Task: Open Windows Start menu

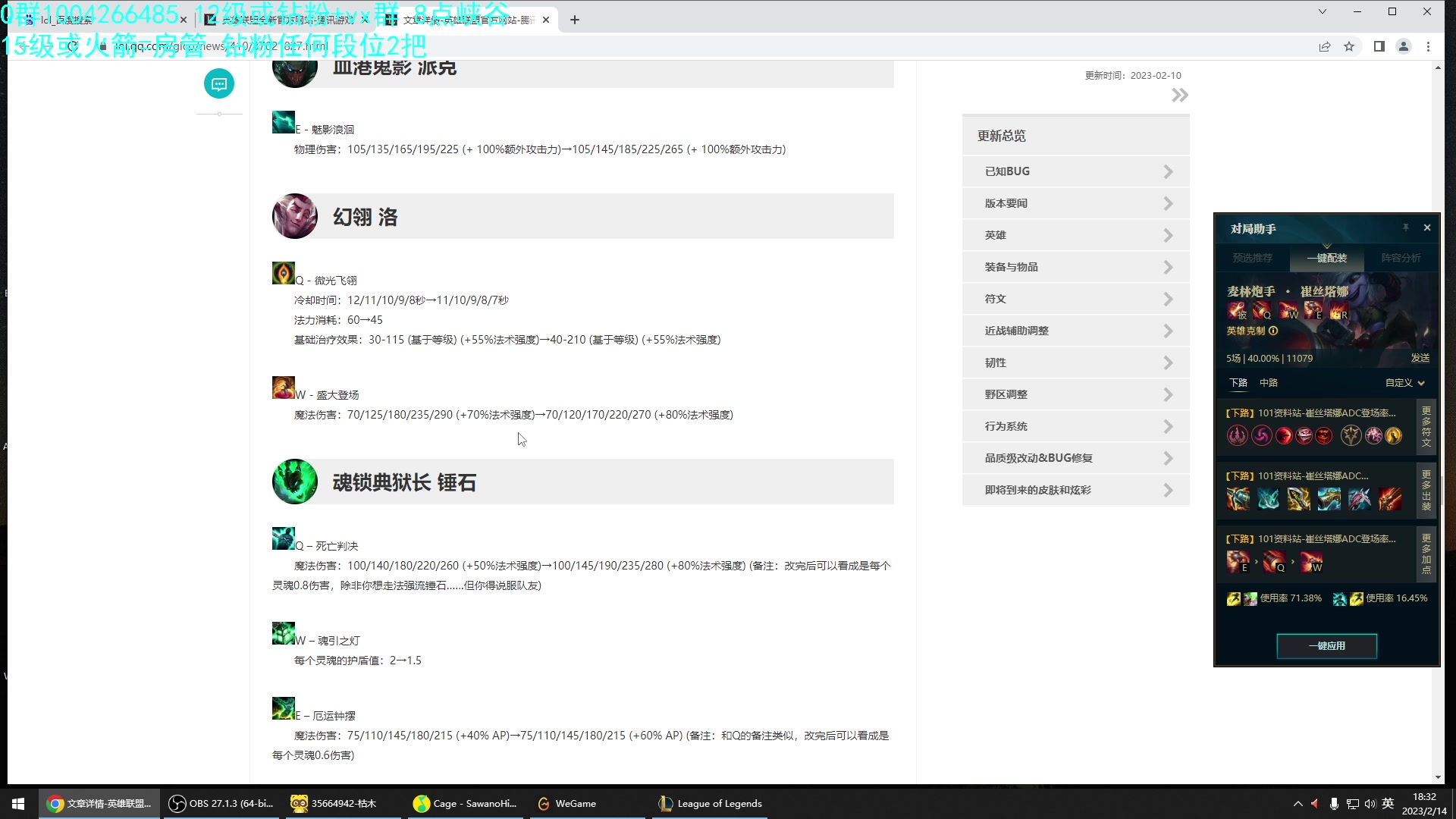Action: click(x=18, y=804)
